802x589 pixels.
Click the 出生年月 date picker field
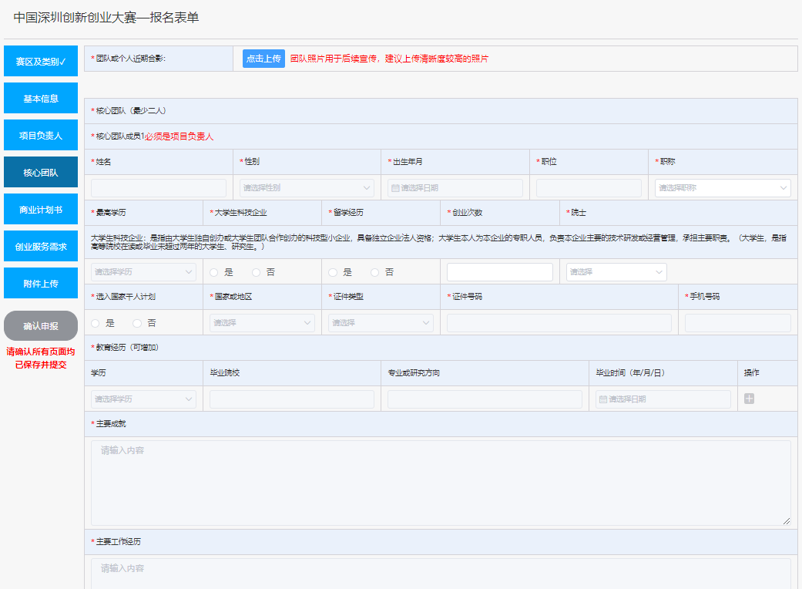pos(455,188)
